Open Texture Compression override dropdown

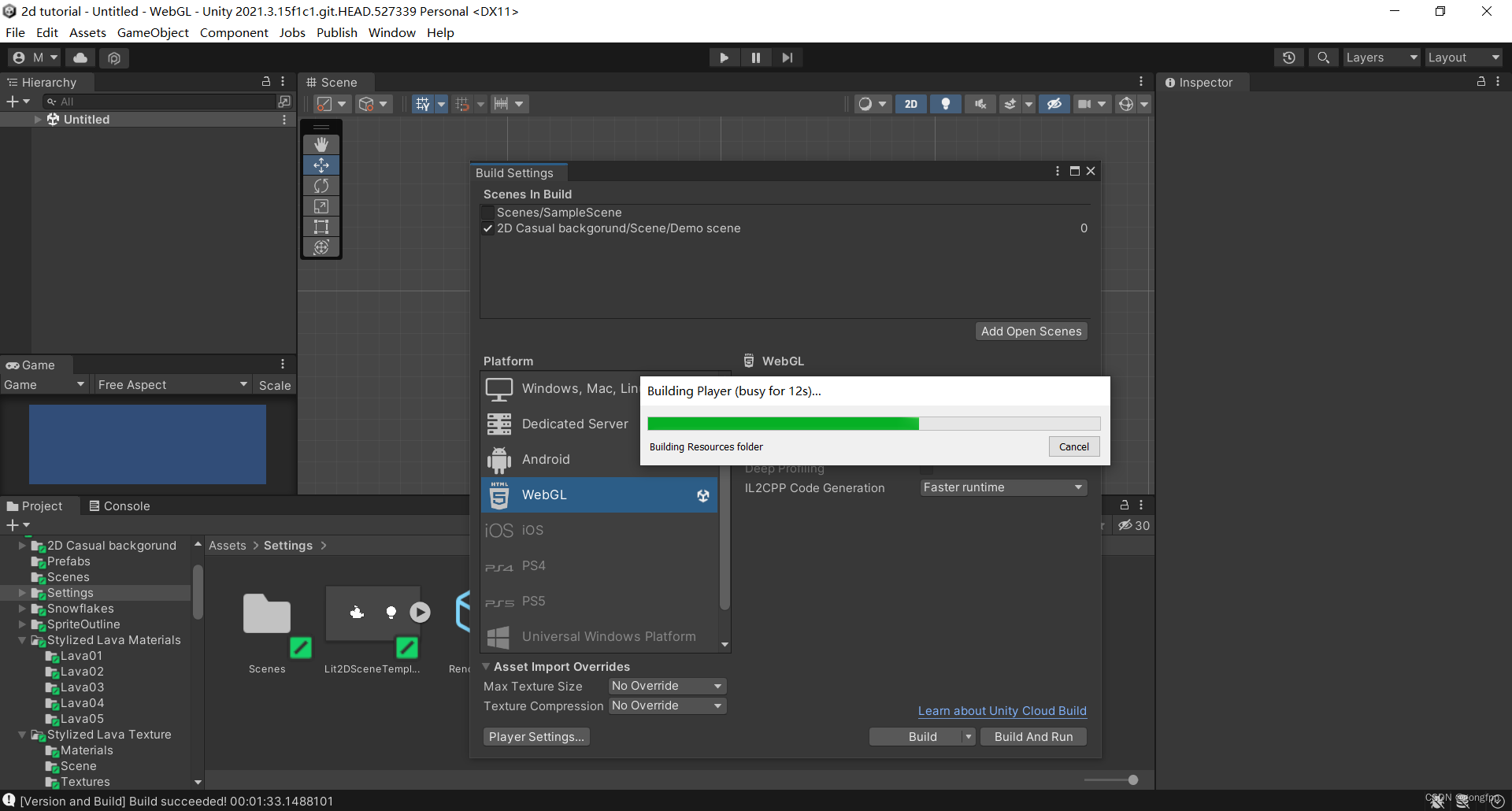pyautogui.click(x=667, y=706)
